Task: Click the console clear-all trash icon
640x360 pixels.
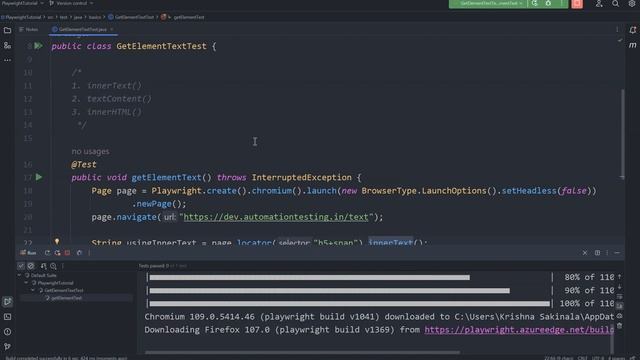Action: (x=620, y=325)
